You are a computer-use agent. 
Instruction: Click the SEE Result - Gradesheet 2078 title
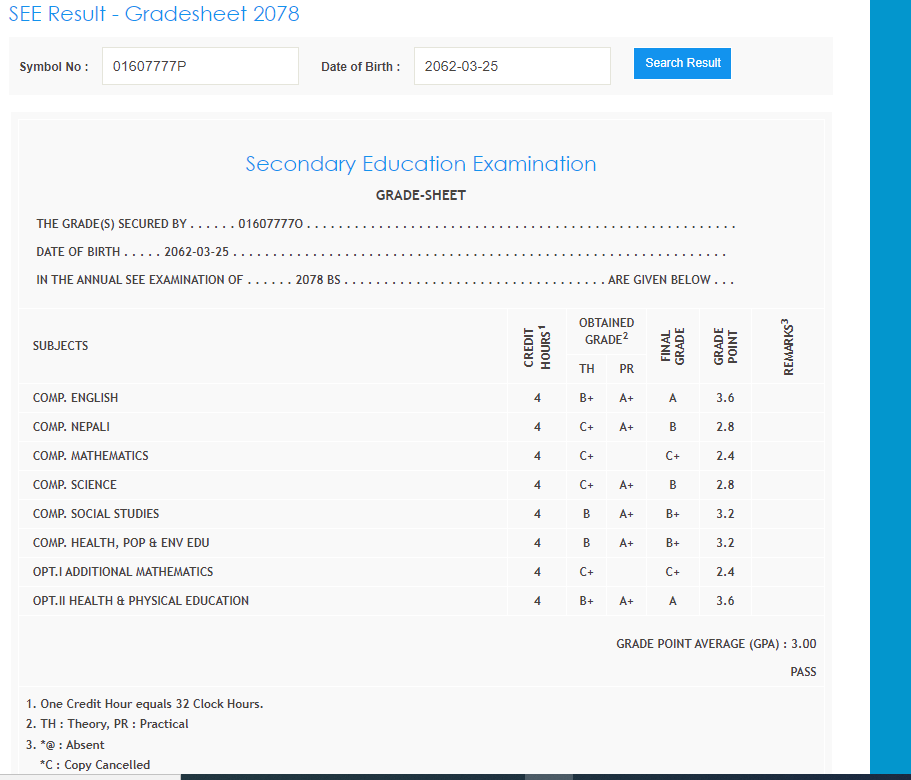pyautogui.click(x=154, y=14)
